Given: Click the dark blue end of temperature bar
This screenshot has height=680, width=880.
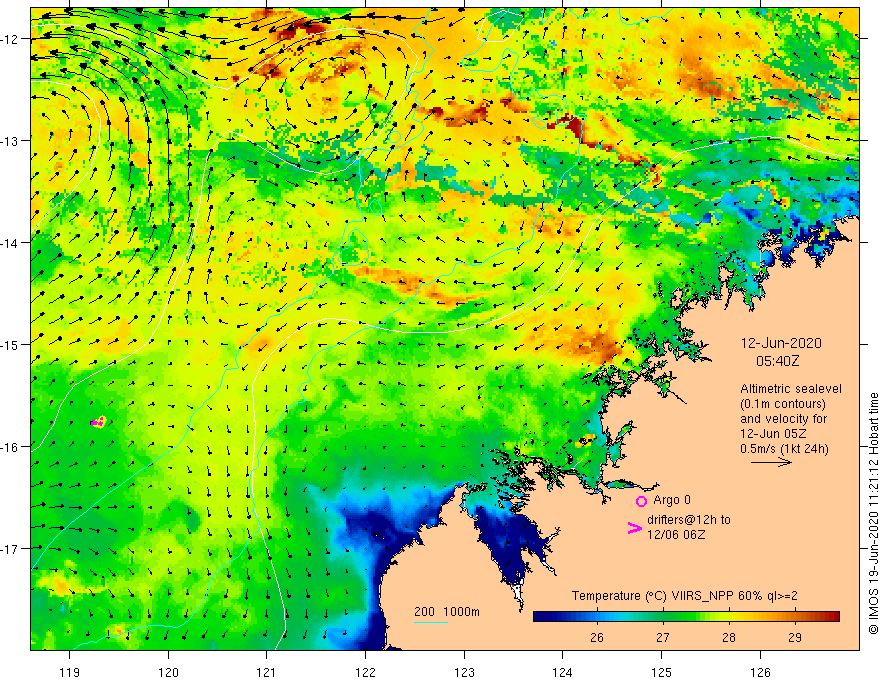Looking at the screenshot, I should coord(542,617).
